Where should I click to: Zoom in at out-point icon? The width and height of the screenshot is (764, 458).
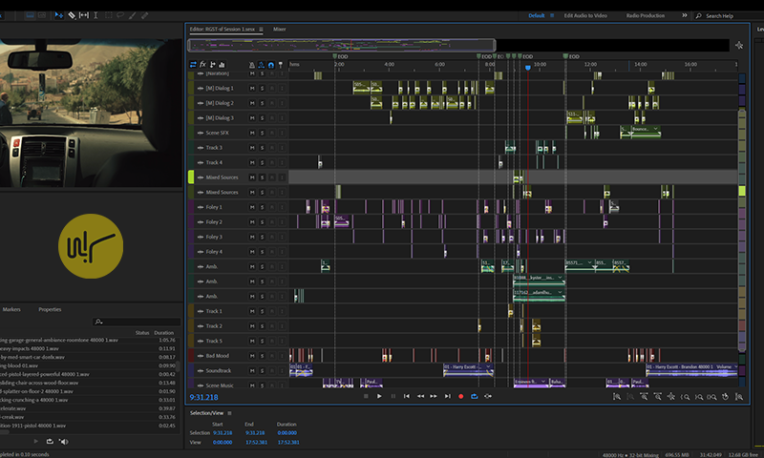tap(698, 397)
